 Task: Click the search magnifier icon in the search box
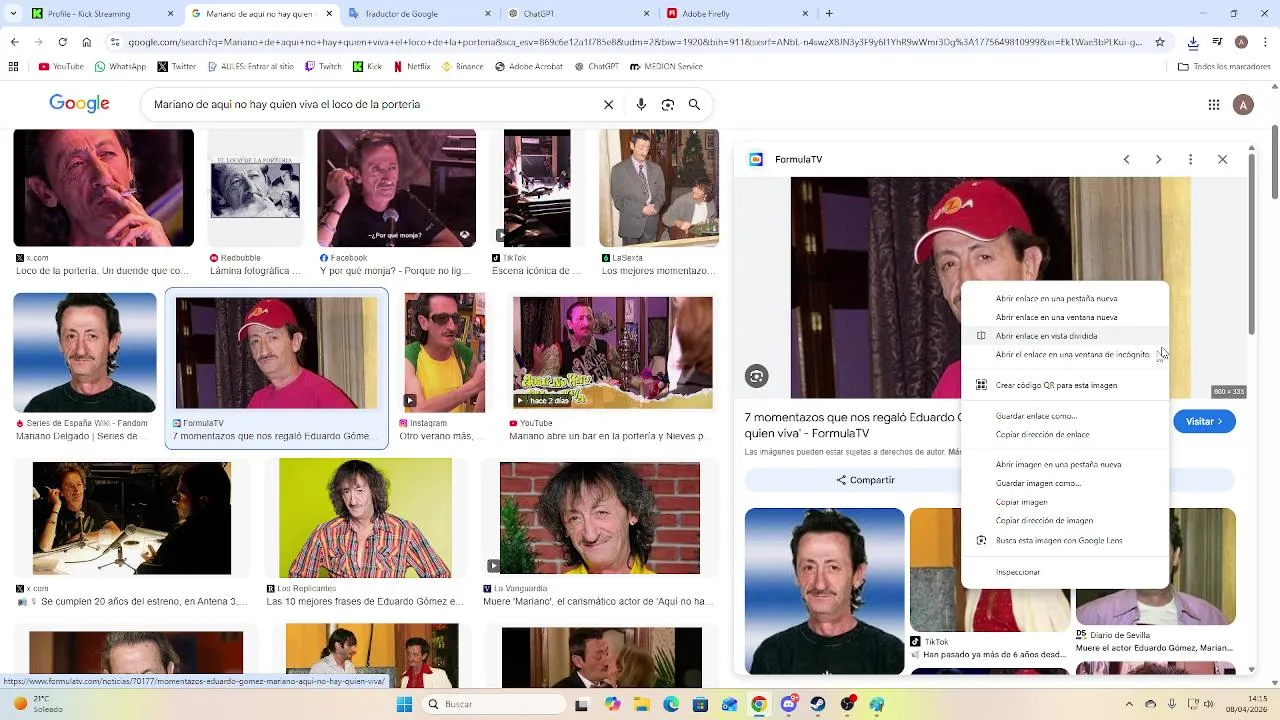pos(694,105)
